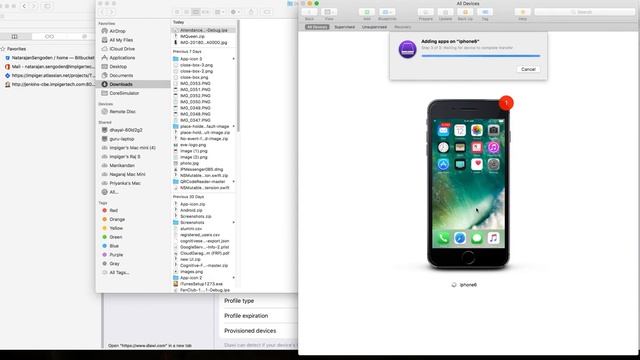The image size is (640, 360).
Task: Open the View toolbar control in Configurator
Action: tap(329, 12)
